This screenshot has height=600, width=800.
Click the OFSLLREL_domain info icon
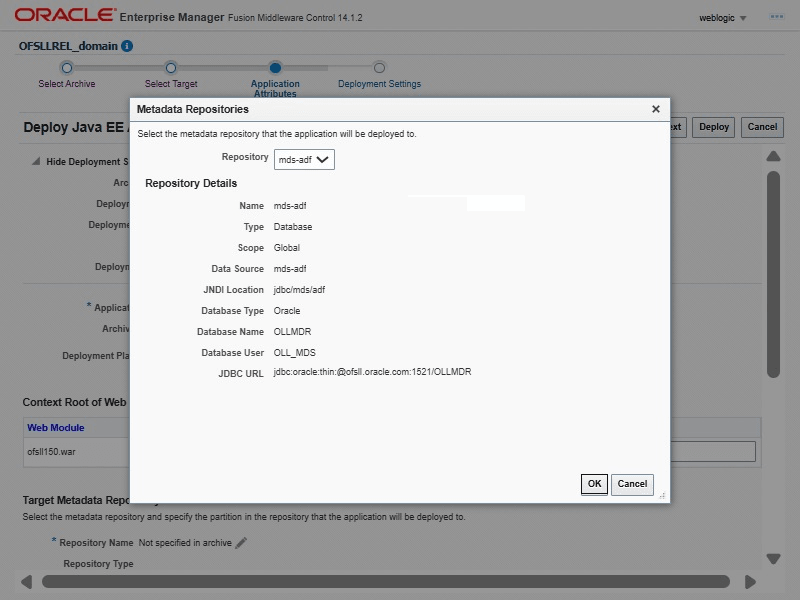(x=127, y=46)
